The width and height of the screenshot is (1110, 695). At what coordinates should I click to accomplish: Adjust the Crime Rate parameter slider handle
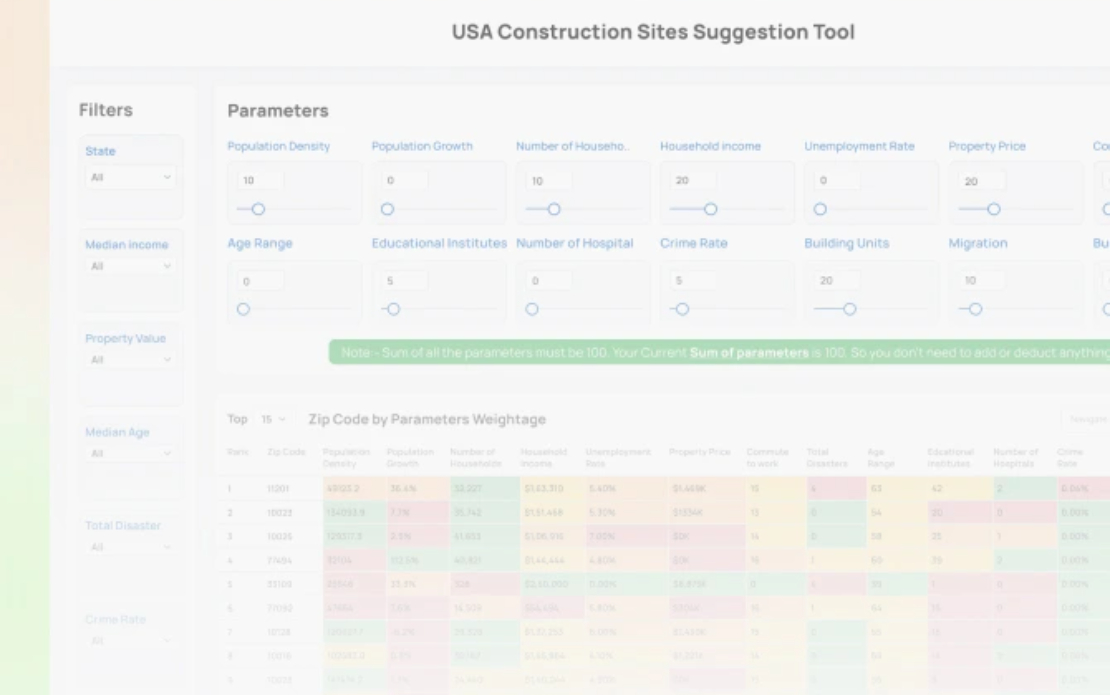point(682,309)
